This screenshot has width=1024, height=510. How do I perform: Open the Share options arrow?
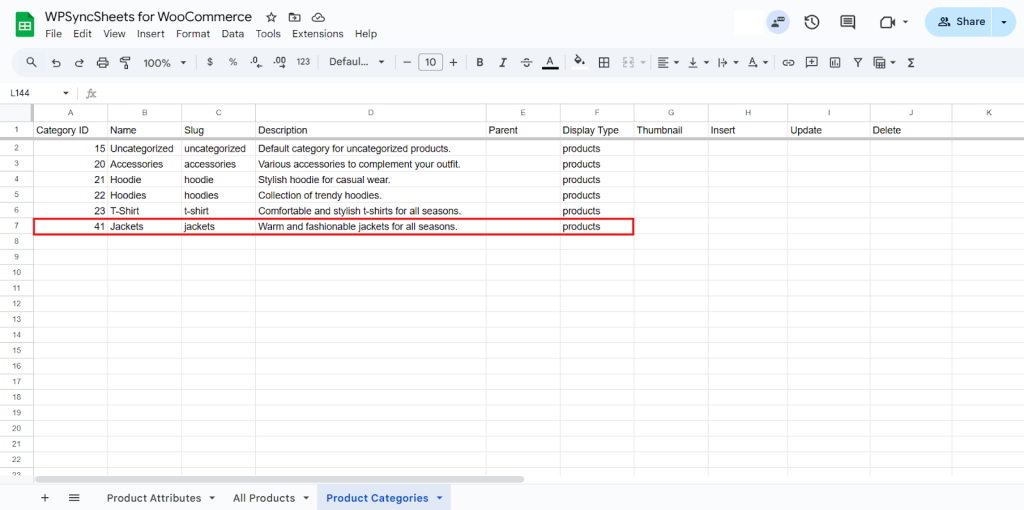pos(1004,22)
